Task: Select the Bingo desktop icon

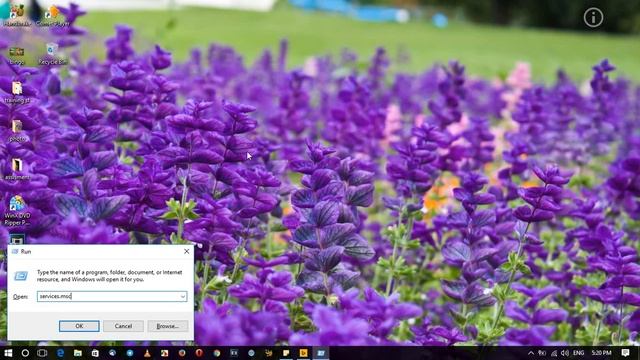Action: [17, 56]
